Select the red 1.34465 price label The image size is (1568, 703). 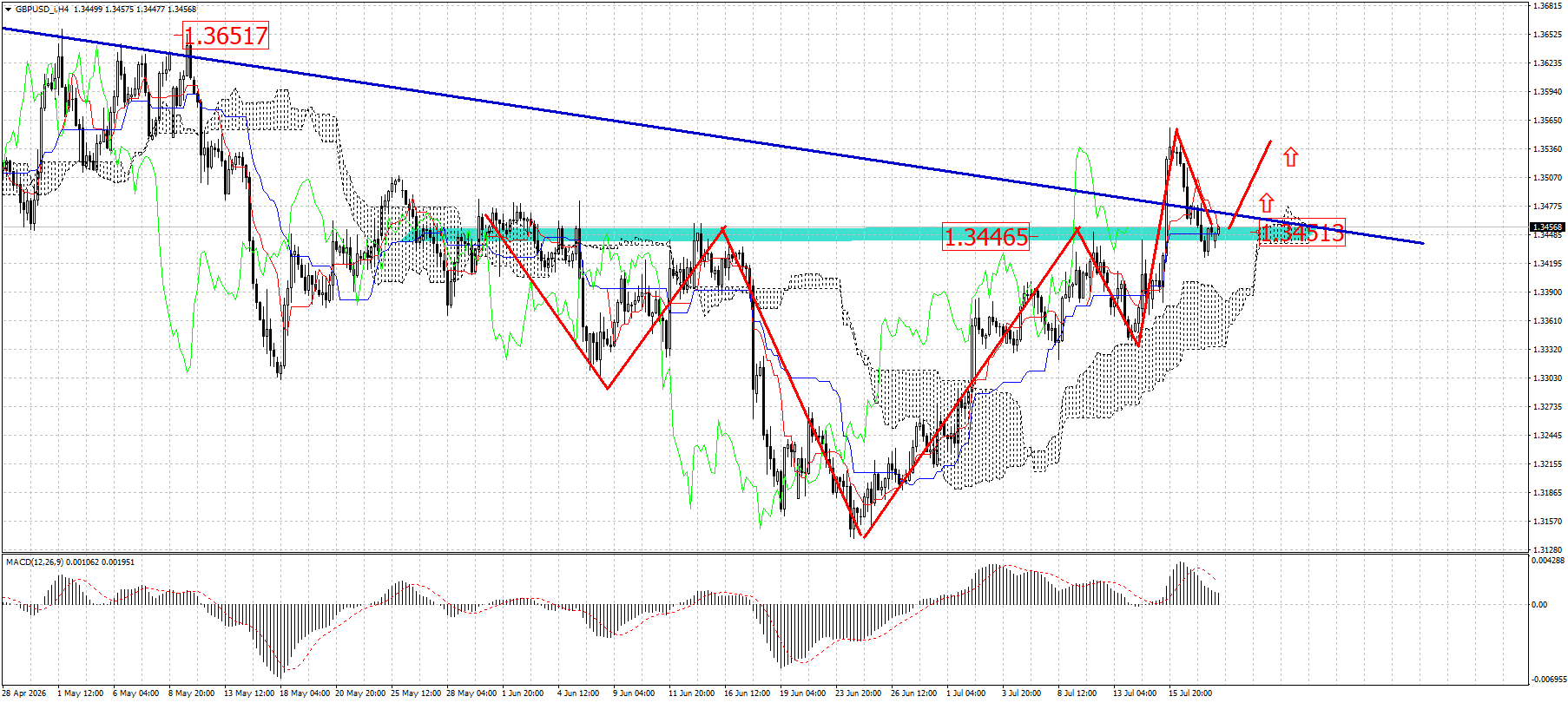coord(985,237)
